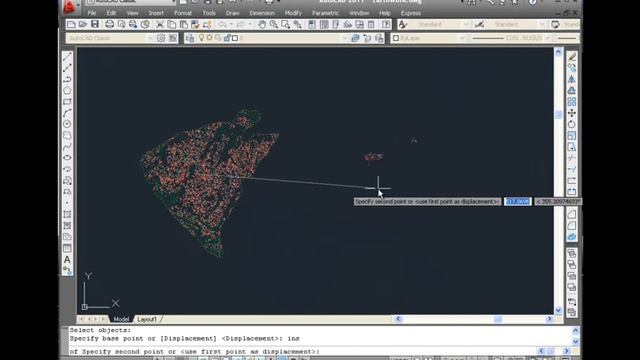Viewport: 640px width, 360px height.
Task: Select the Rectangle draw tool
Action: (67, 102)
